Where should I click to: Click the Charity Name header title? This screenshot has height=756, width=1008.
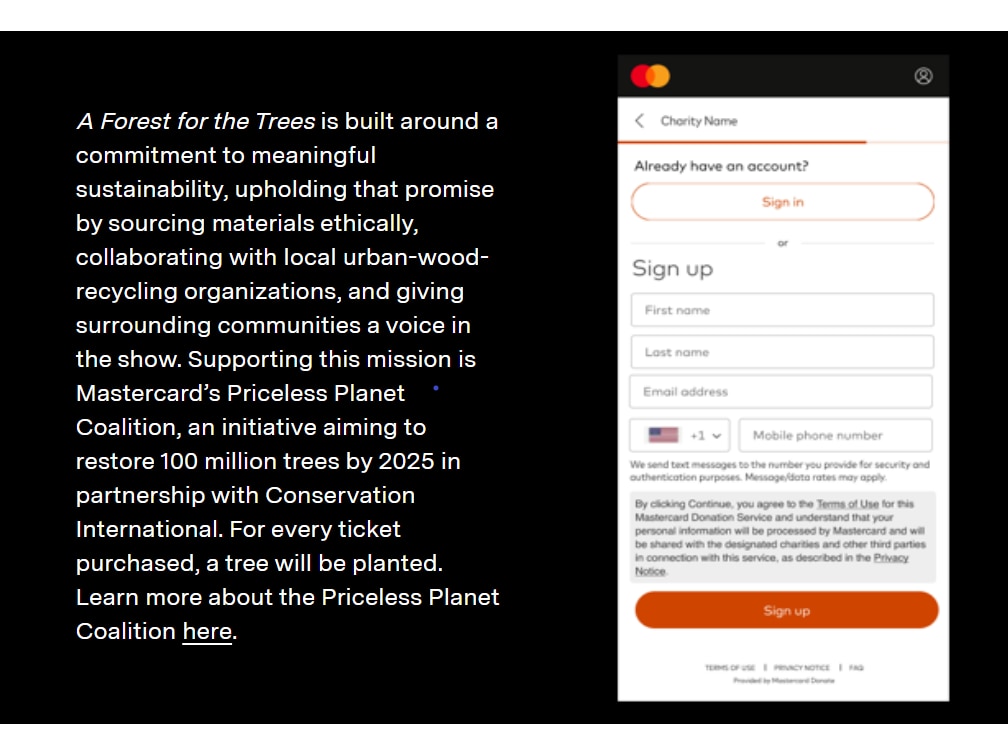point(699,121)
